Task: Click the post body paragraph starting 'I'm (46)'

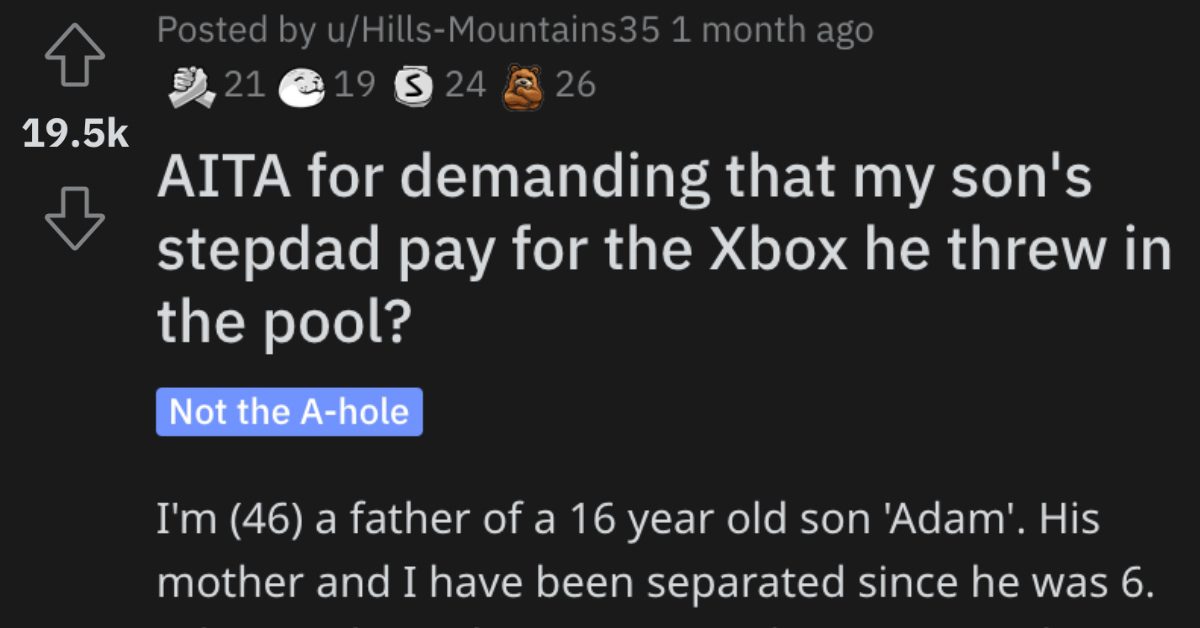Action: tap(600, 548)
